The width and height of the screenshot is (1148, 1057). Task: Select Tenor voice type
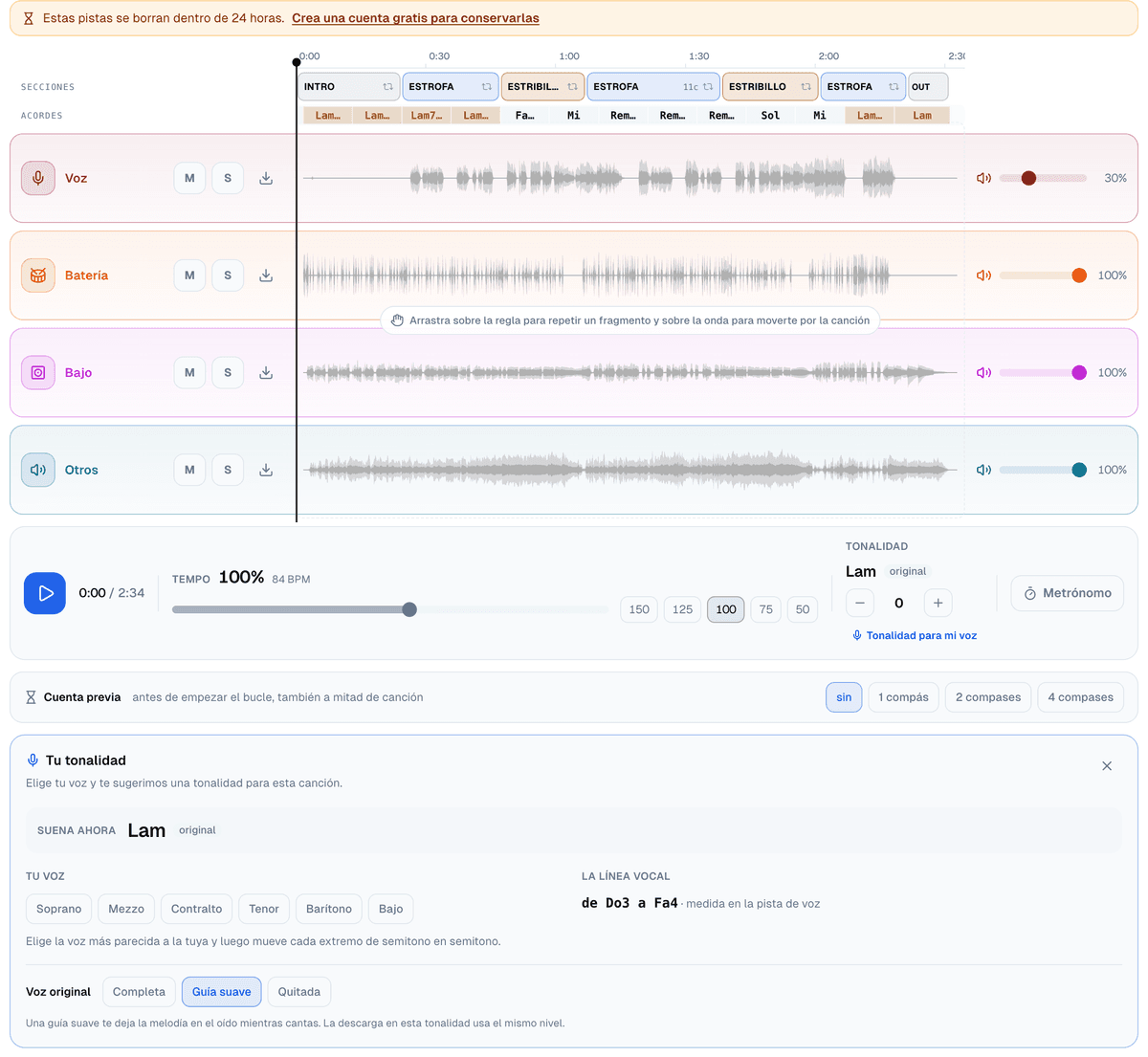click(x=264, y=909)
